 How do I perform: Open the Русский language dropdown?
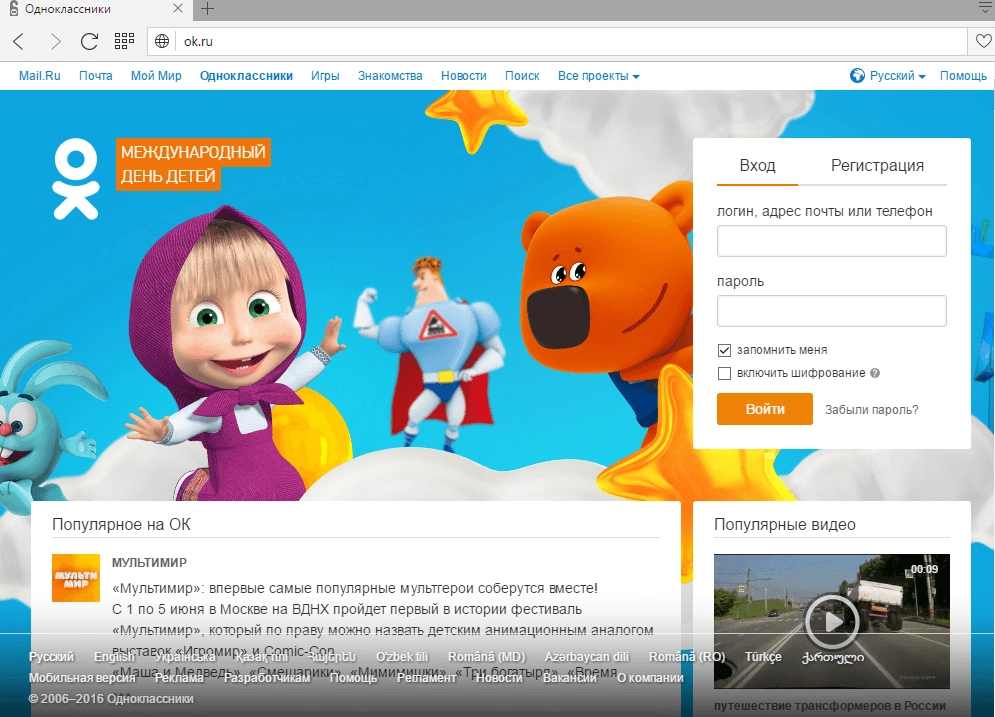click(x=897, y=76)
